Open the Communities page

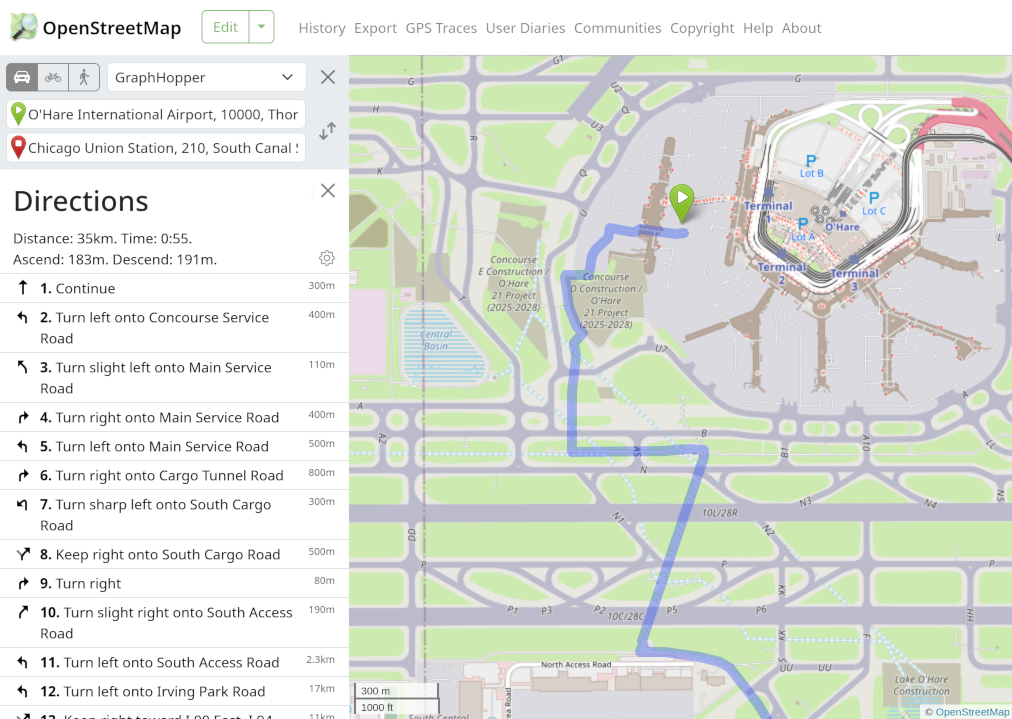click(x=618, y=28)
